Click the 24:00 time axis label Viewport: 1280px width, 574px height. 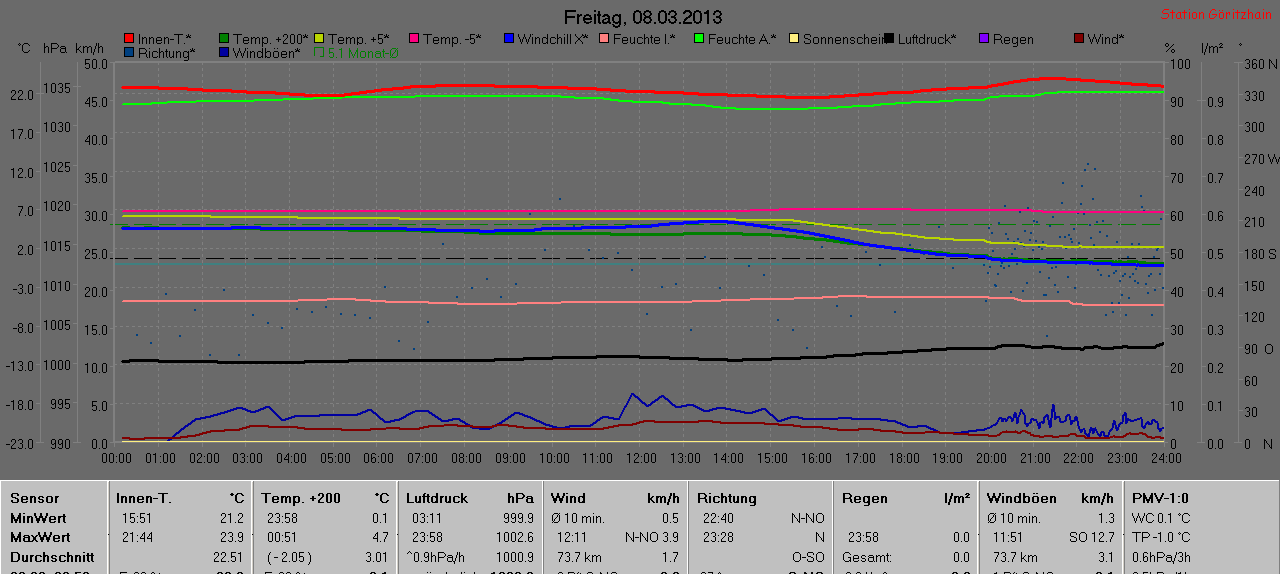coord(1165,458)
